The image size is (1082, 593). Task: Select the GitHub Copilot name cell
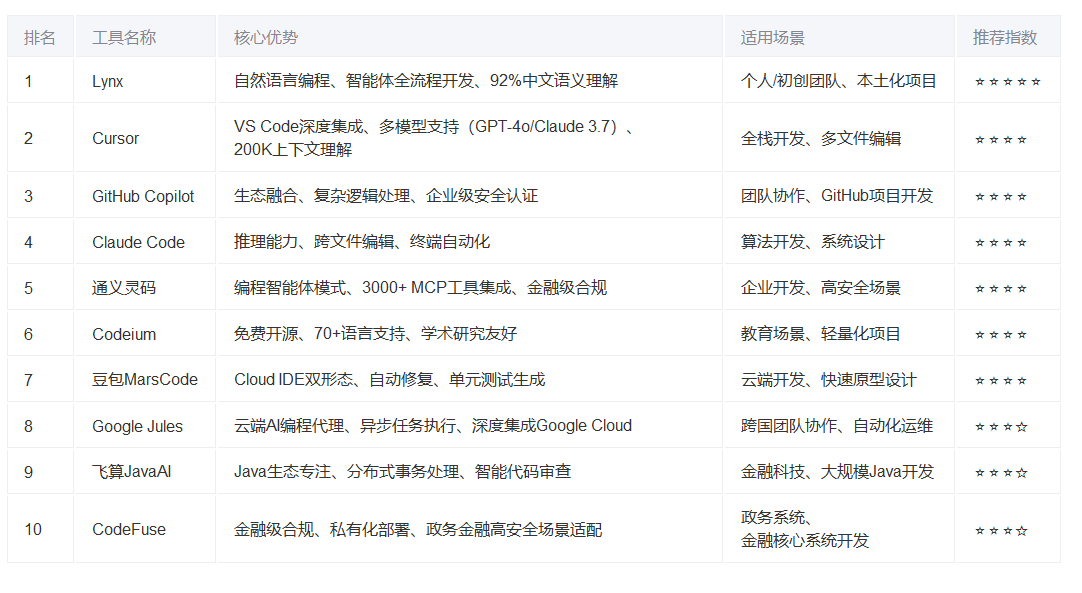click(145, 196)
